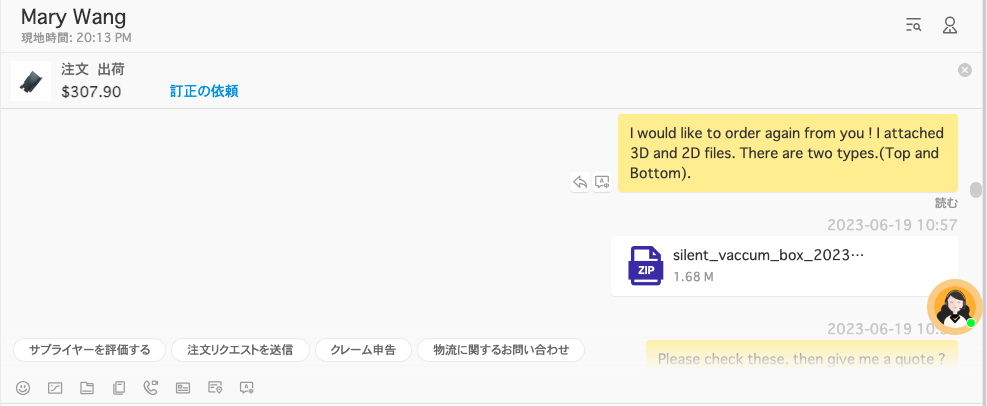Screen dimensions: 987x406
Task: Open Mary Wang's contact profile icon
Action: (x=950, y=26)
